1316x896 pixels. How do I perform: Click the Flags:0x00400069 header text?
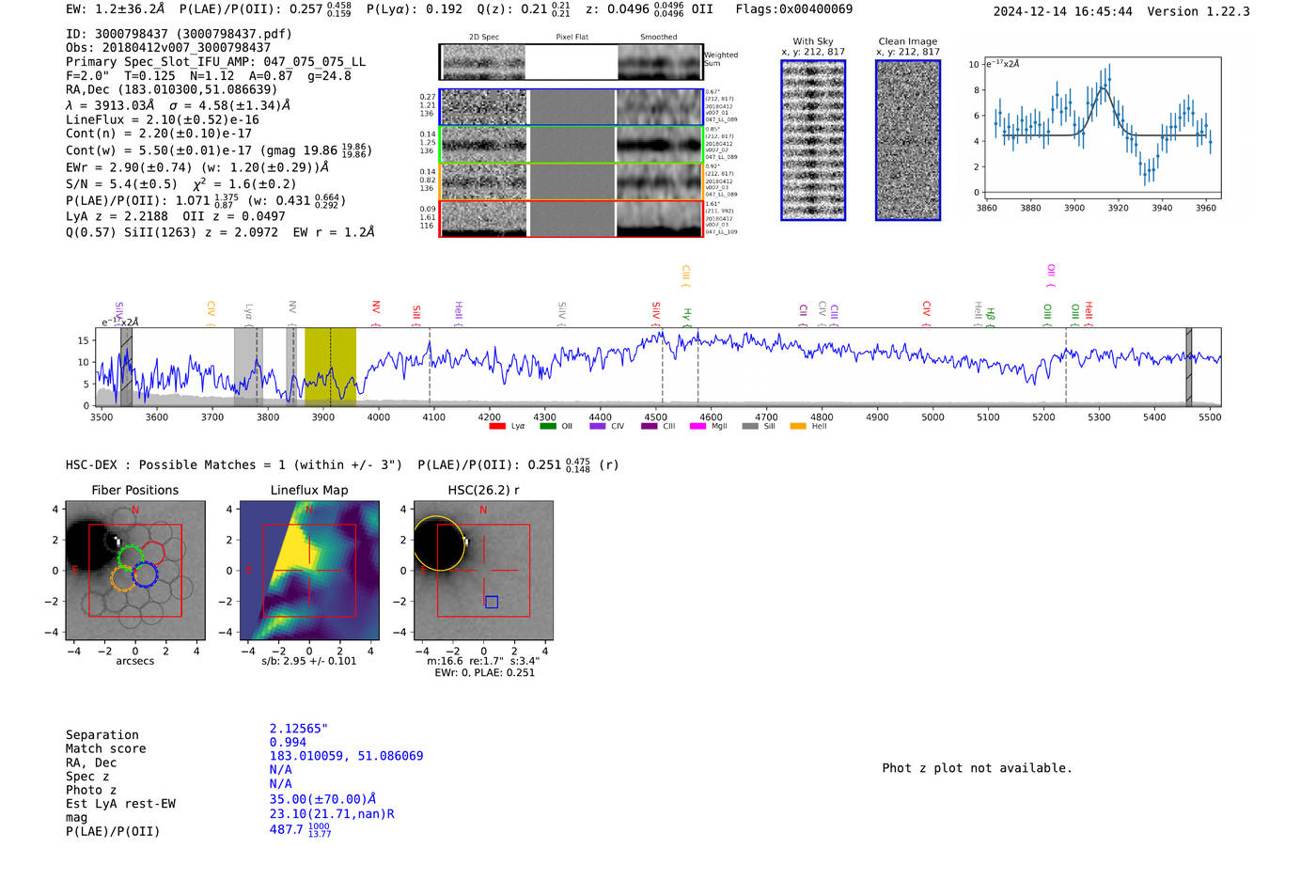pos(794,9)
